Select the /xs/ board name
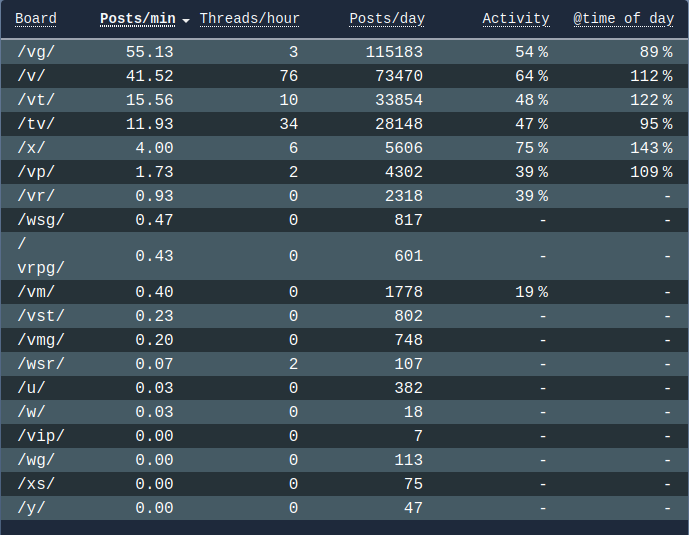Image resolution: width=689 pixels, height=535 pixels. (x=36, y=484)
